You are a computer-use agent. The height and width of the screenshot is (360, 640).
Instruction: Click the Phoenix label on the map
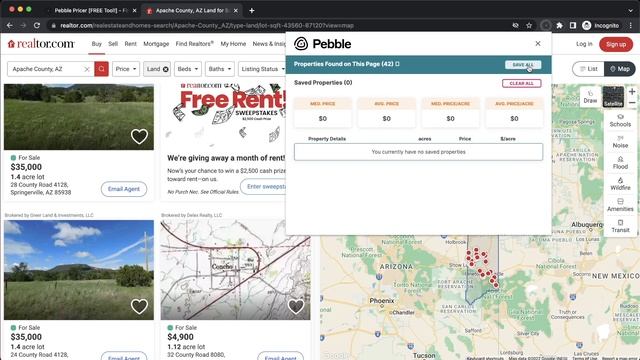click(382, 301)
